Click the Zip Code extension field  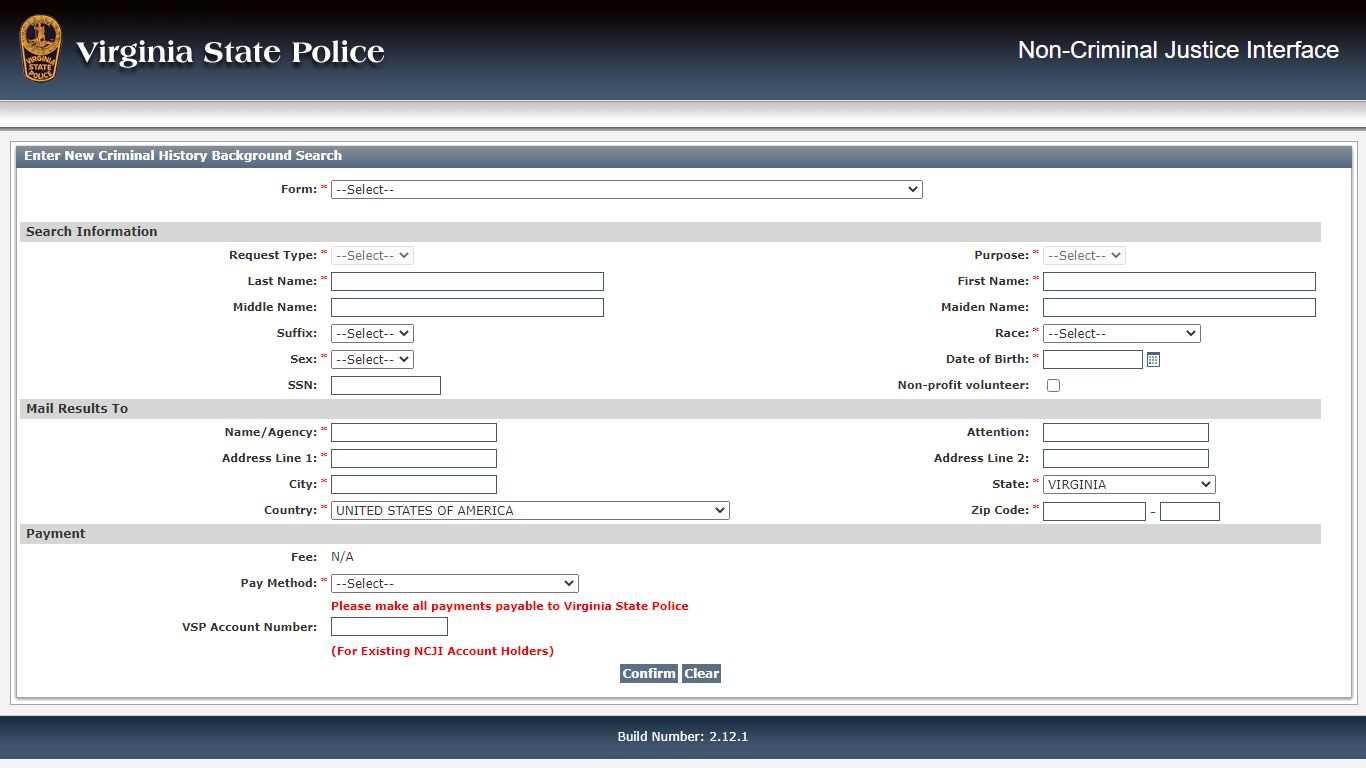1190,512
